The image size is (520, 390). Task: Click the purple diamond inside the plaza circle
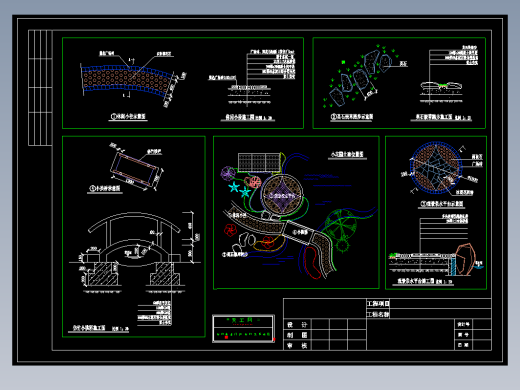coord(282,195)
